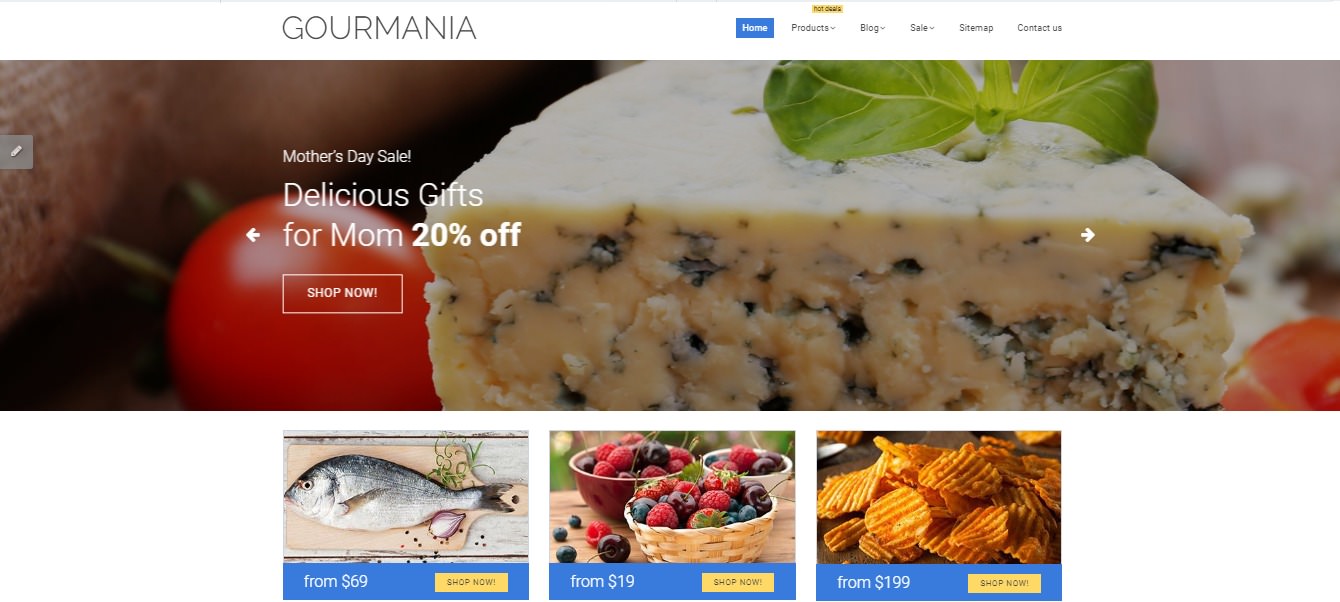The height and width of the screenshot is (602, 1340).
Task: Click the GOURMANIA logo
Action: (379, 28)
